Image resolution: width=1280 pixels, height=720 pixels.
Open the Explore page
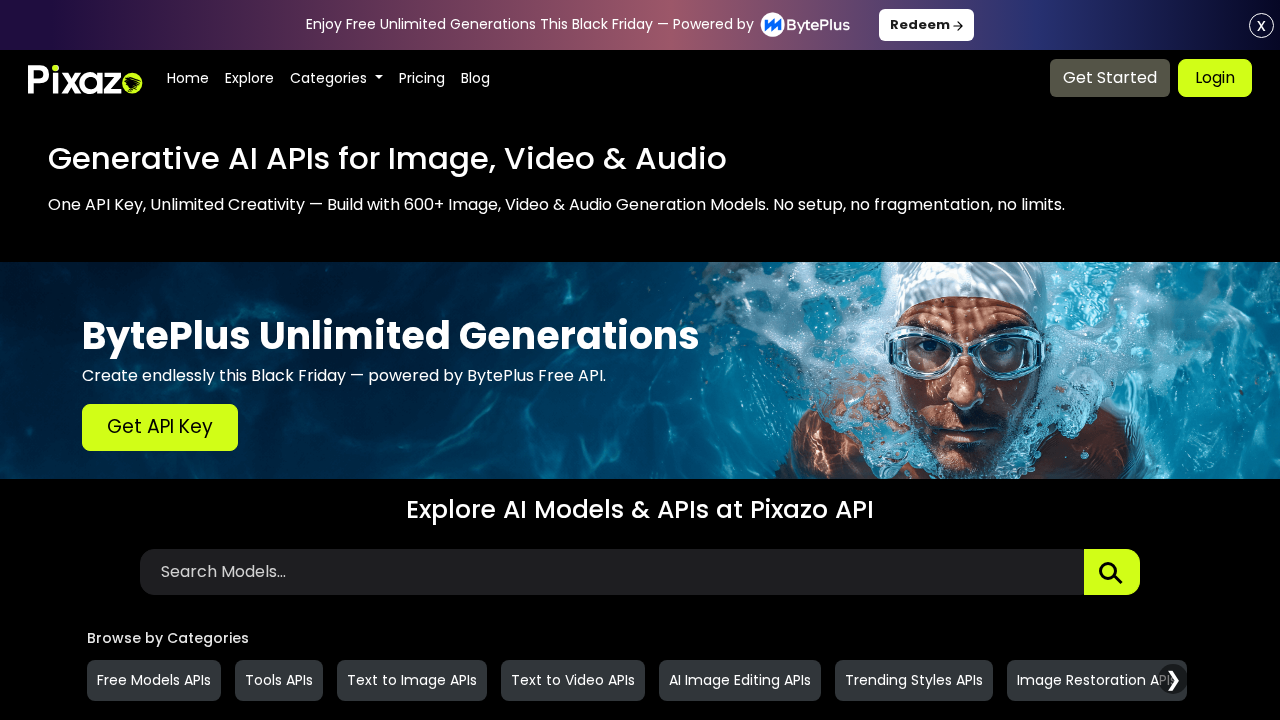(248, 77)
